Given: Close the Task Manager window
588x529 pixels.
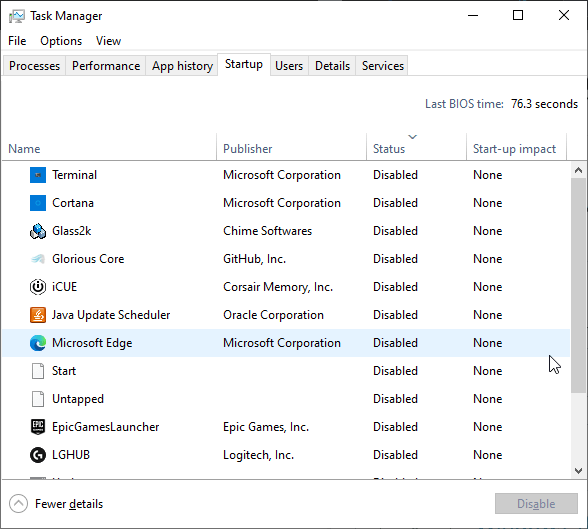Looking at the screenshot, I should pos(564,16).
